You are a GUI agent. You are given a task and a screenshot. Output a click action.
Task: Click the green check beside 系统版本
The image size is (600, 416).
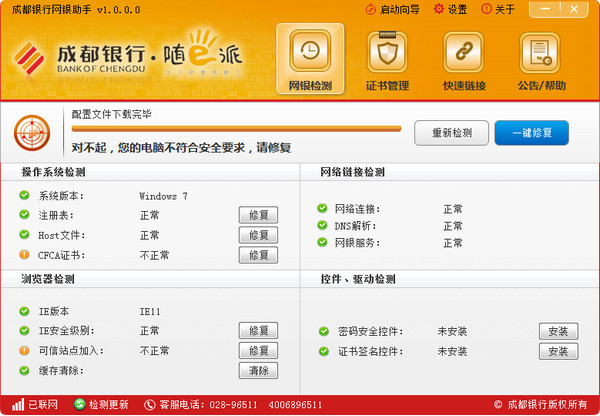point(24,195)
